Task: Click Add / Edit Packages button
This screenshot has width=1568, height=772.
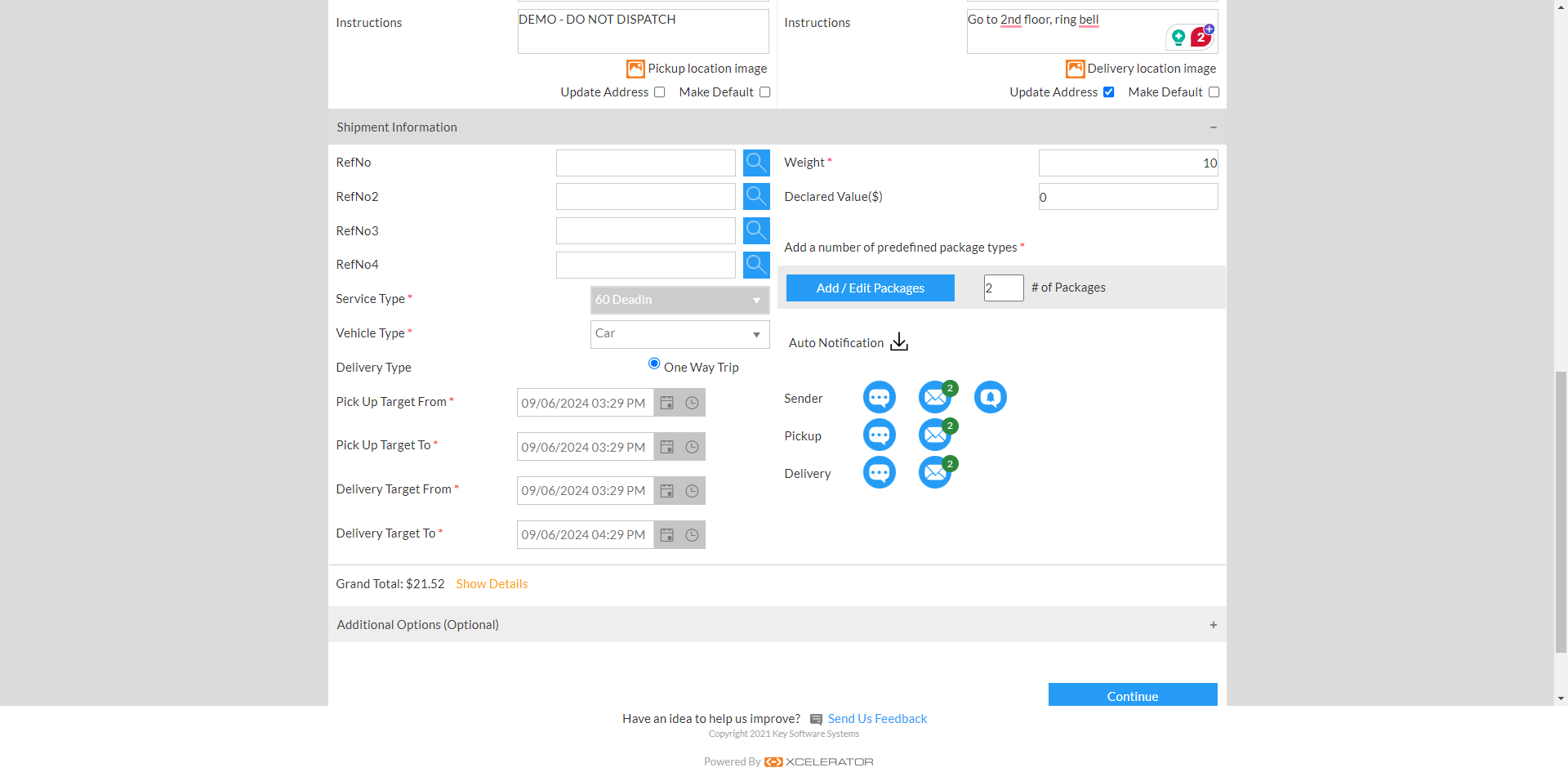Action: tap(871, 288)
